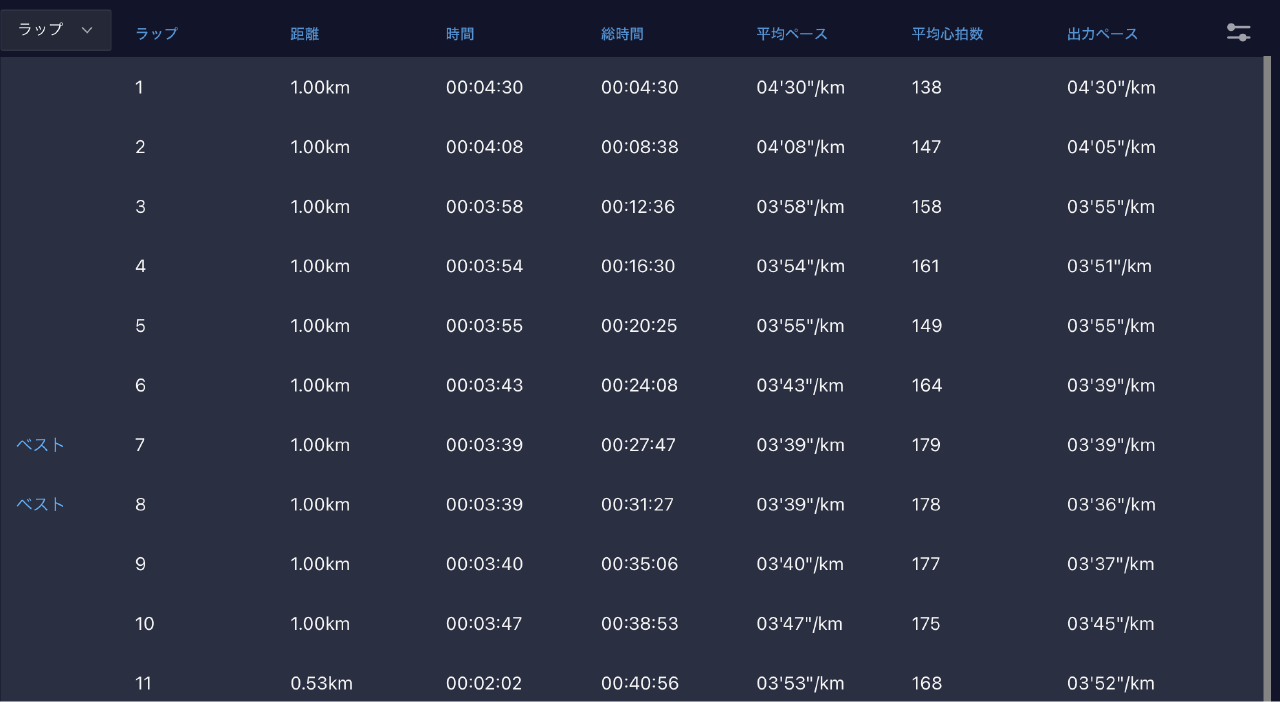
Task: Select the lap time 00:04:08
Action: coord(484,148)
